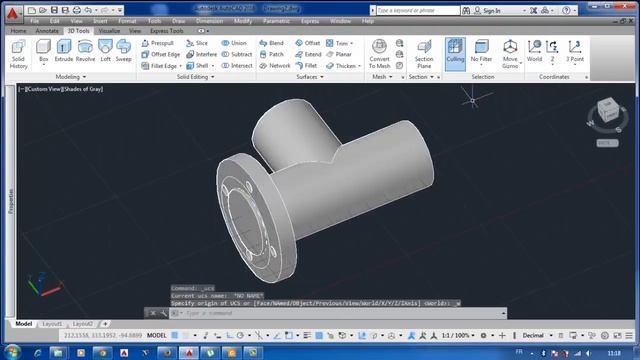
Task: Click Convert To Mesh
Action: click(x=379, y=54)
